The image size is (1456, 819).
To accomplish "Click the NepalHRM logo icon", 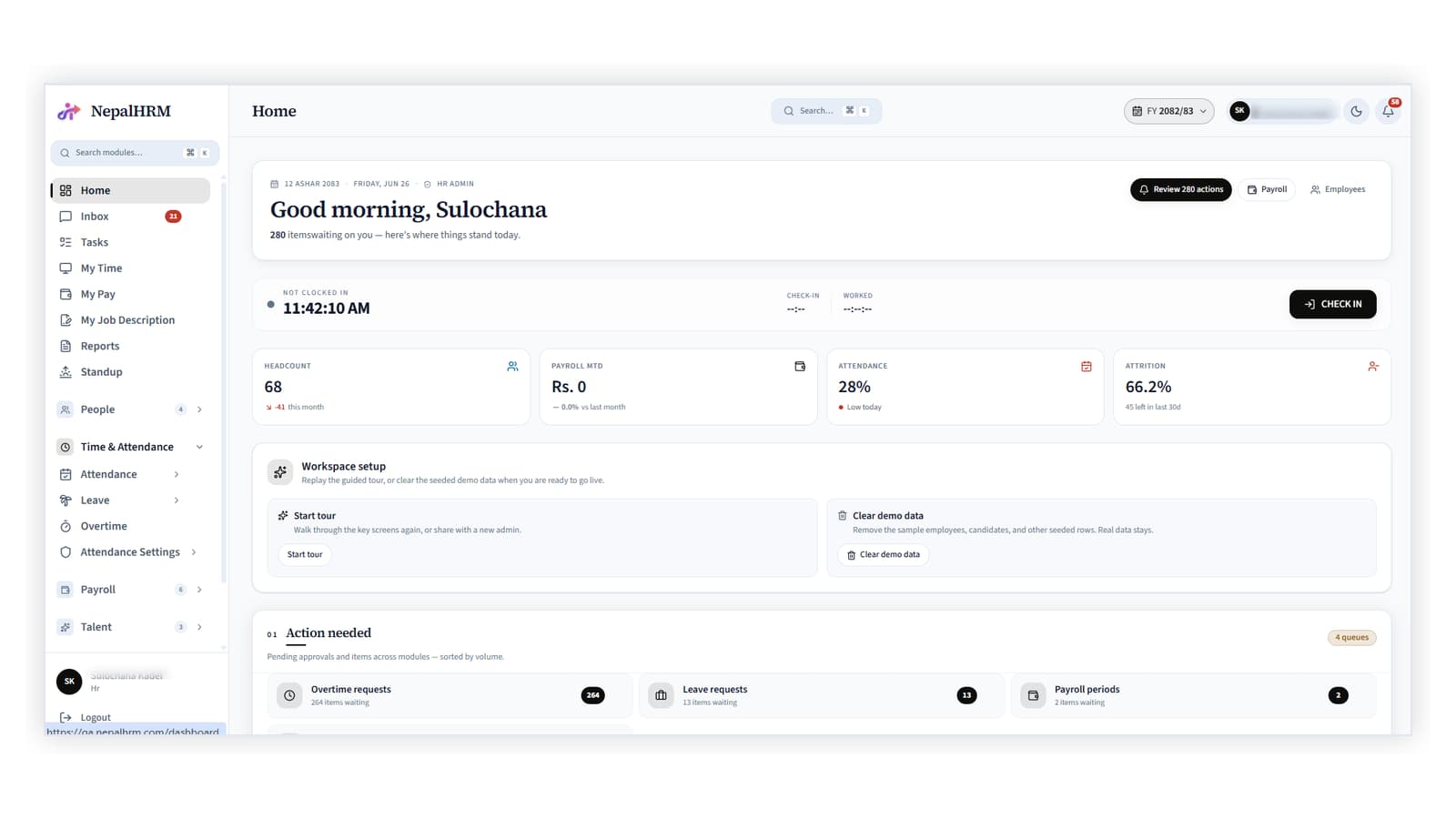I will [x=68, y=111].
